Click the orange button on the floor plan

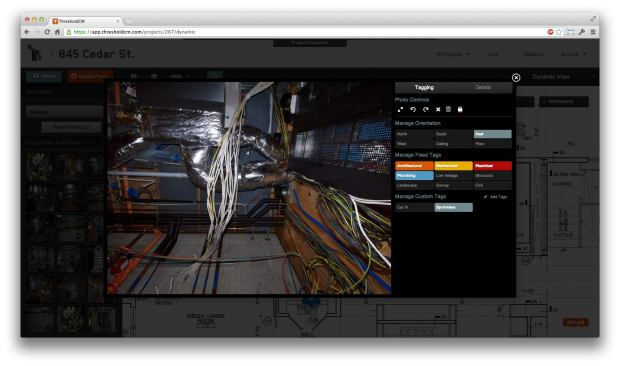[576, 322]
